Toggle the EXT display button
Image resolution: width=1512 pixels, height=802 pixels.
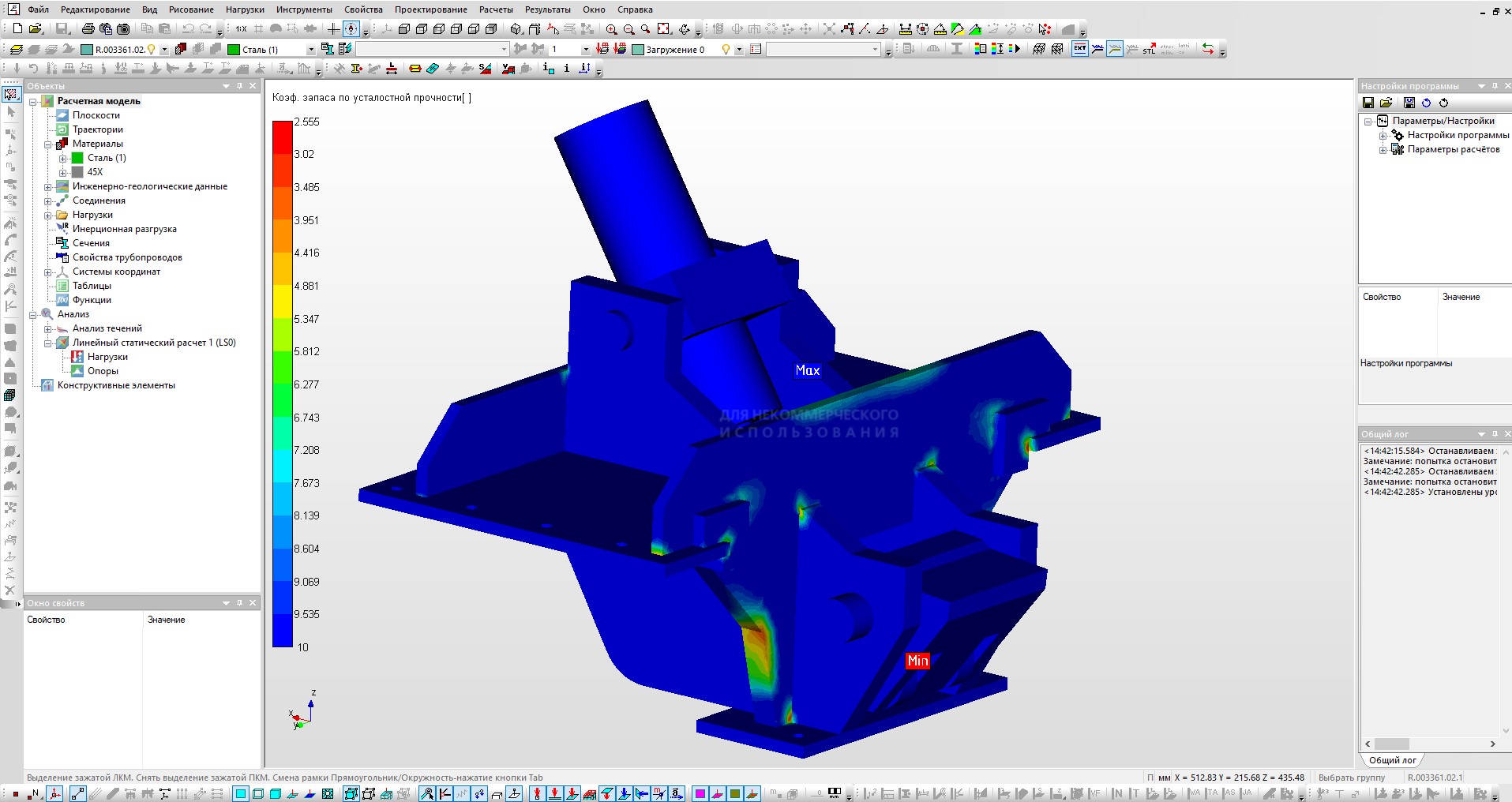click(1079, 49)
